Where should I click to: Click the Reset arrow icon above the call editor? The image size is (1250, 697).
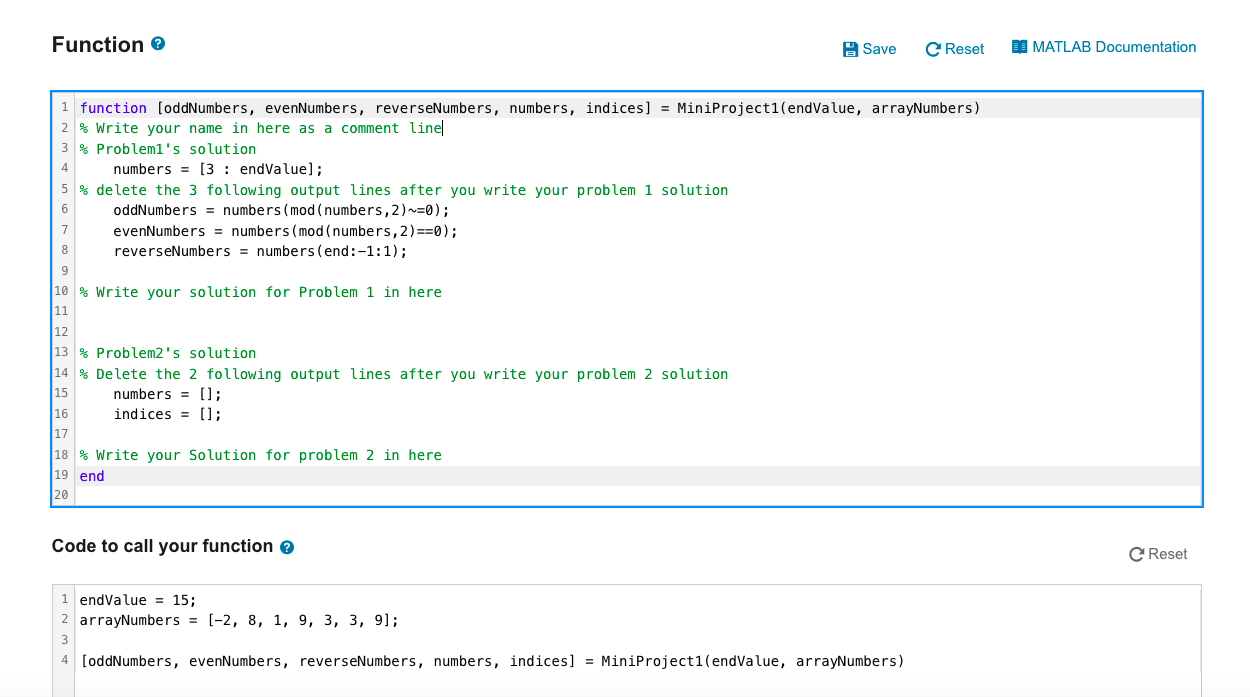tap(1136, 553)
